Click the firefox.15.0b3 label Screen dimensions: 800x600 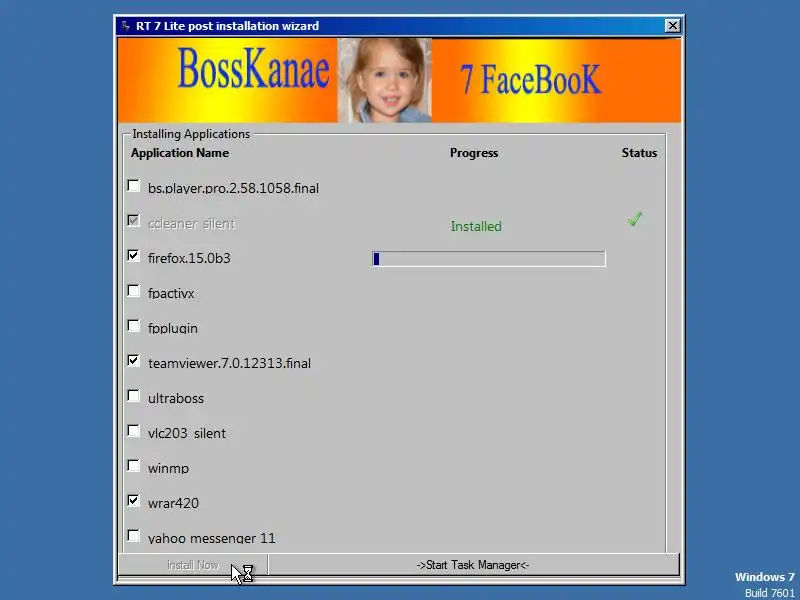click(189, 258)
